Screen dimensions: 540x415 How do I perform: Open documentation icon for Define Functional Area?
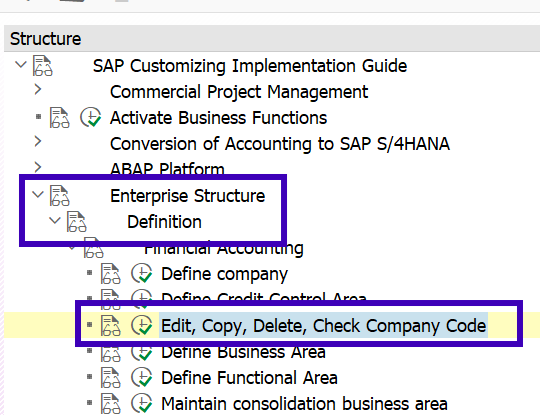pos(111,377)
